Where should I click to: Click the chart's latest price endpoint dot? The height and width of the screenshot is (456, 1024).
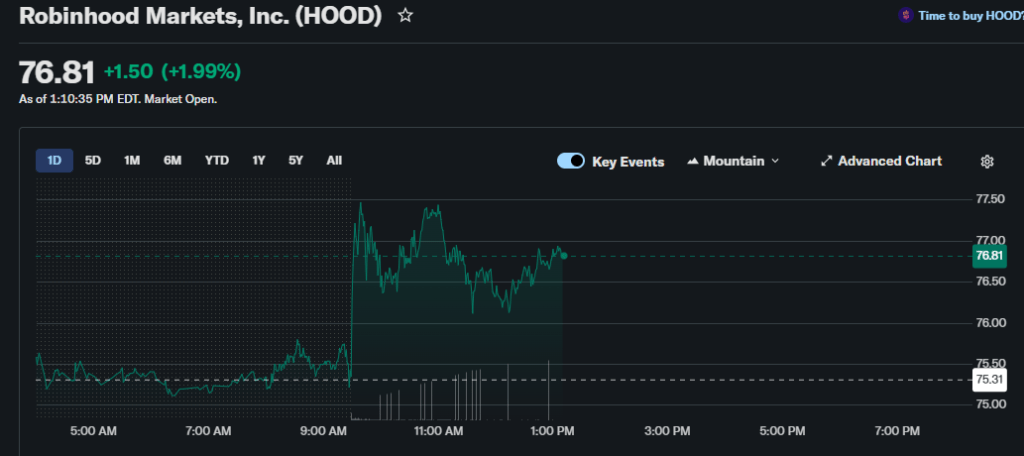tap(564, 256)
